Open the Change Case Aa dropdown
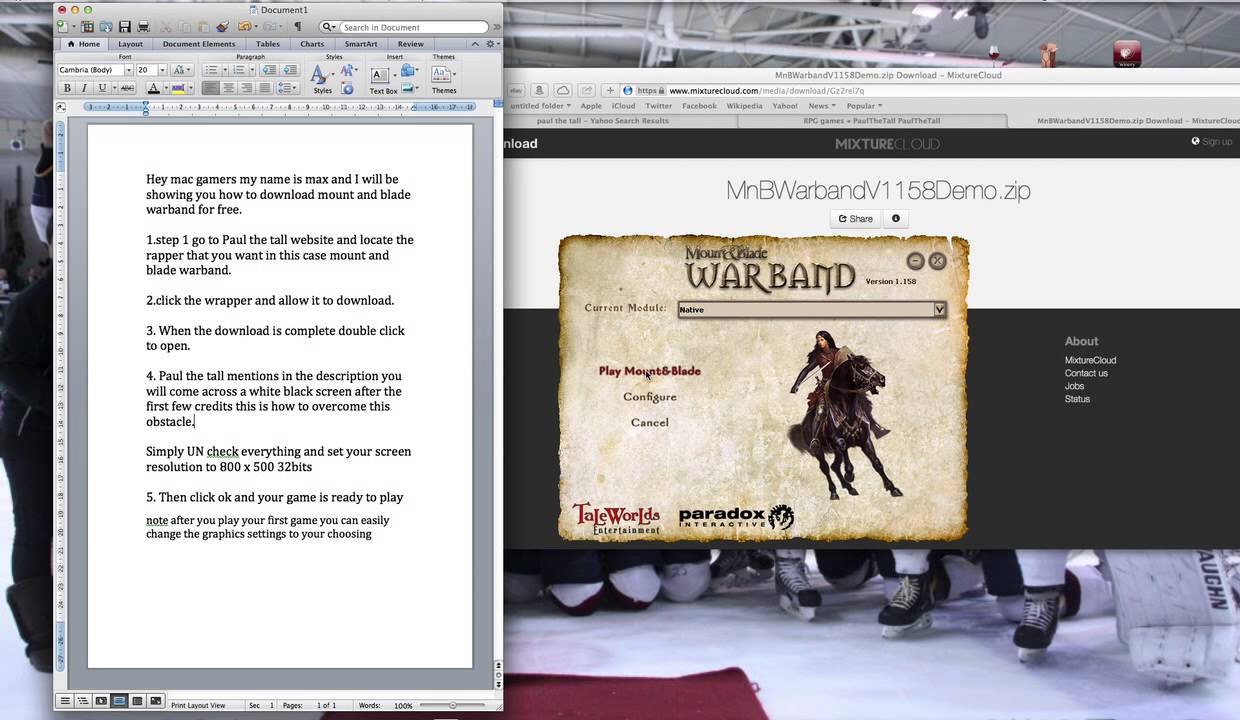This screenshot has height=720, width=1240. (181, 70)
